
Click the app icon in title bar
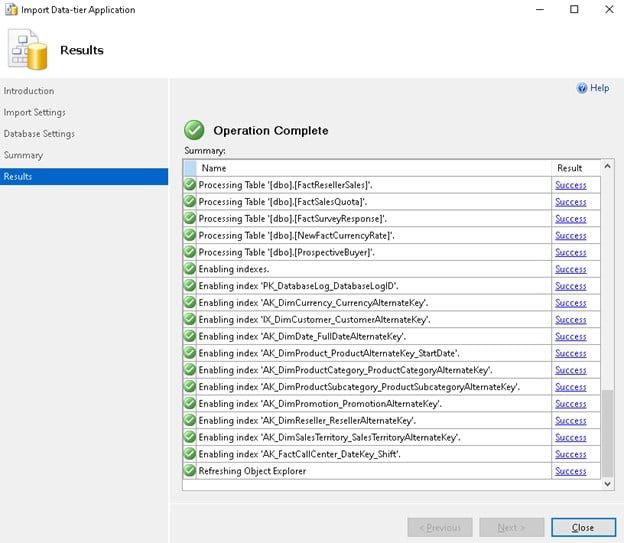tap(11, 10)
